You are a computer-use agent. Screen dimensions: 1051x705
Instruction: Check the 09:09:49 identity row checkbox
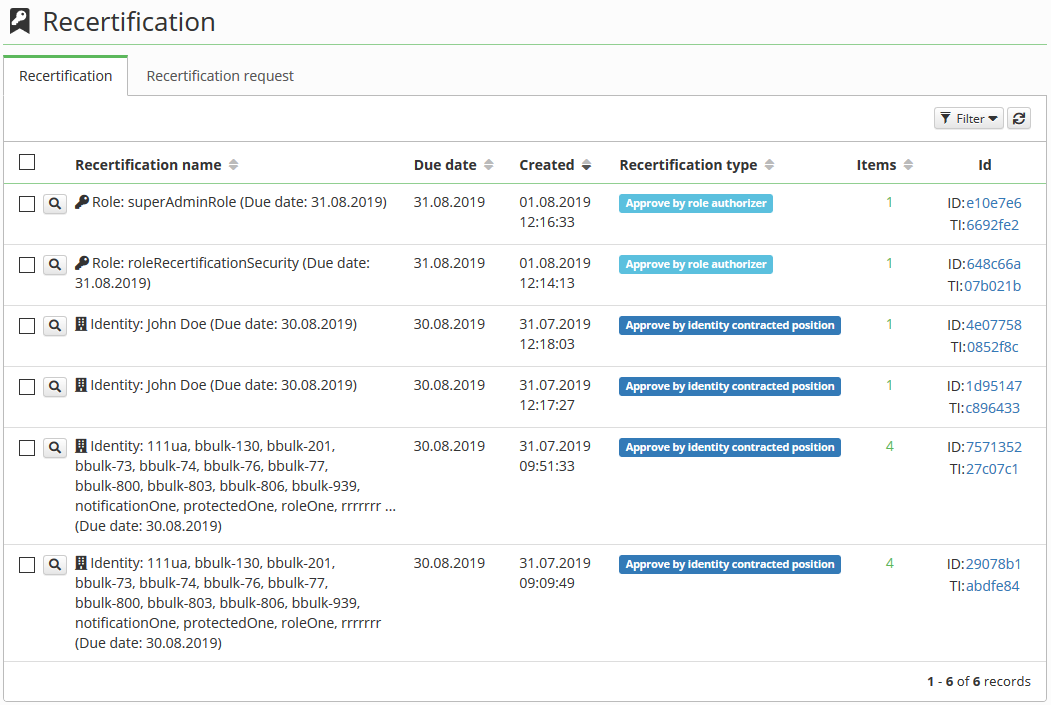(x=27, y=565)
